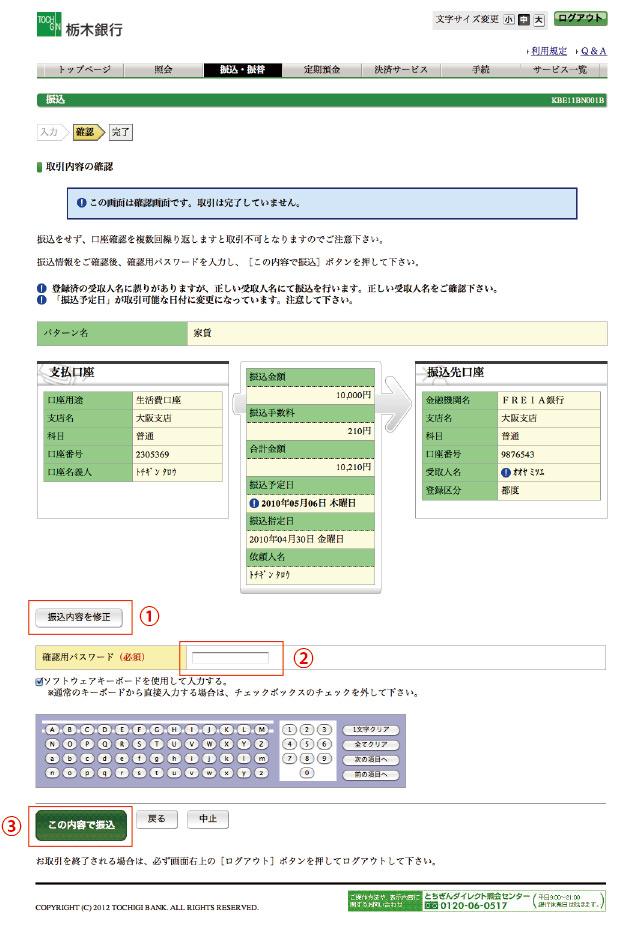Click info icon beside 2010年05月06日 date
This screenshot has height=946, width=638.
(x=254, y=503)
